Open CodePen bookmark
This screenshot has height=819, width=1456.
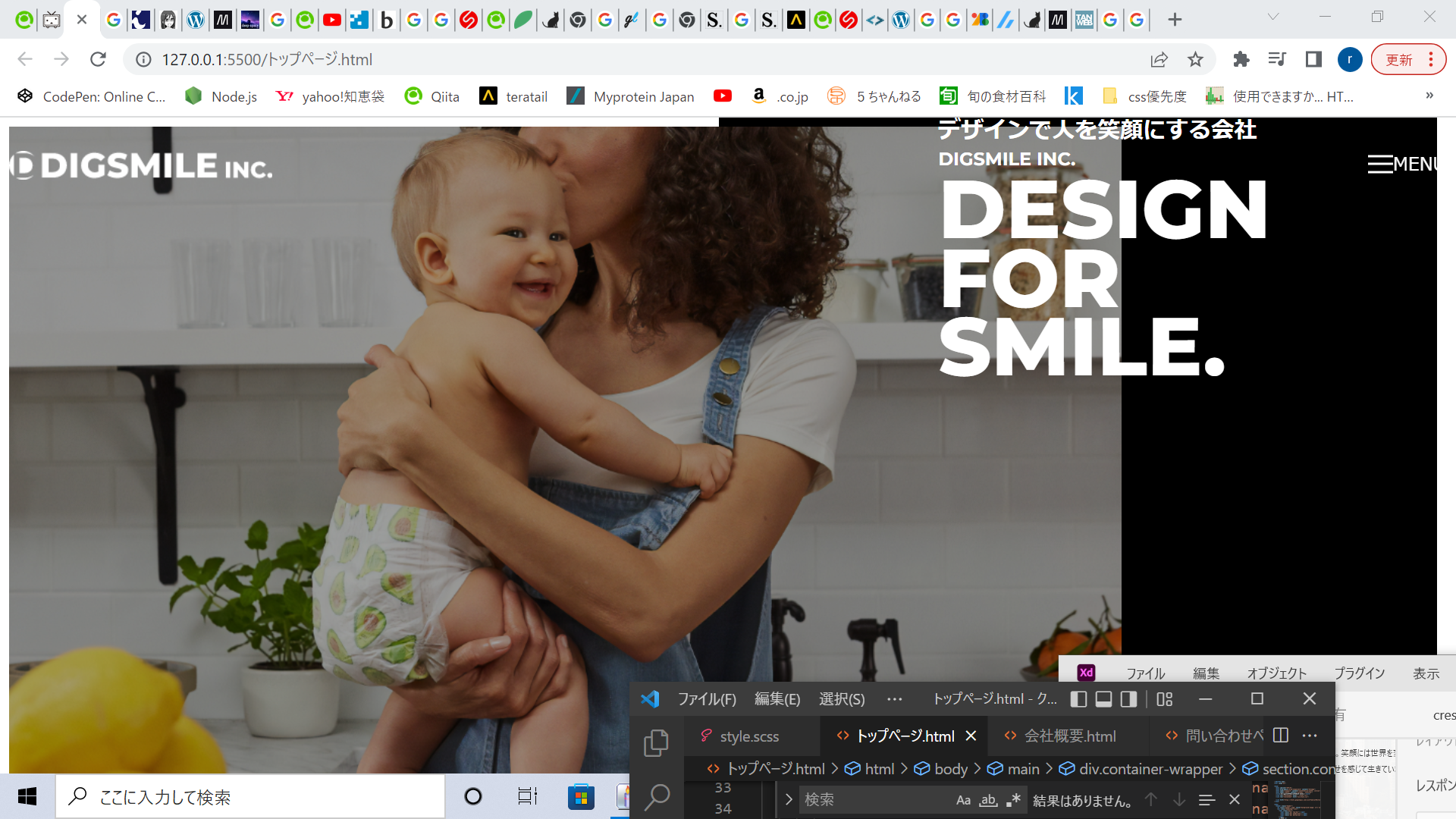91,96
